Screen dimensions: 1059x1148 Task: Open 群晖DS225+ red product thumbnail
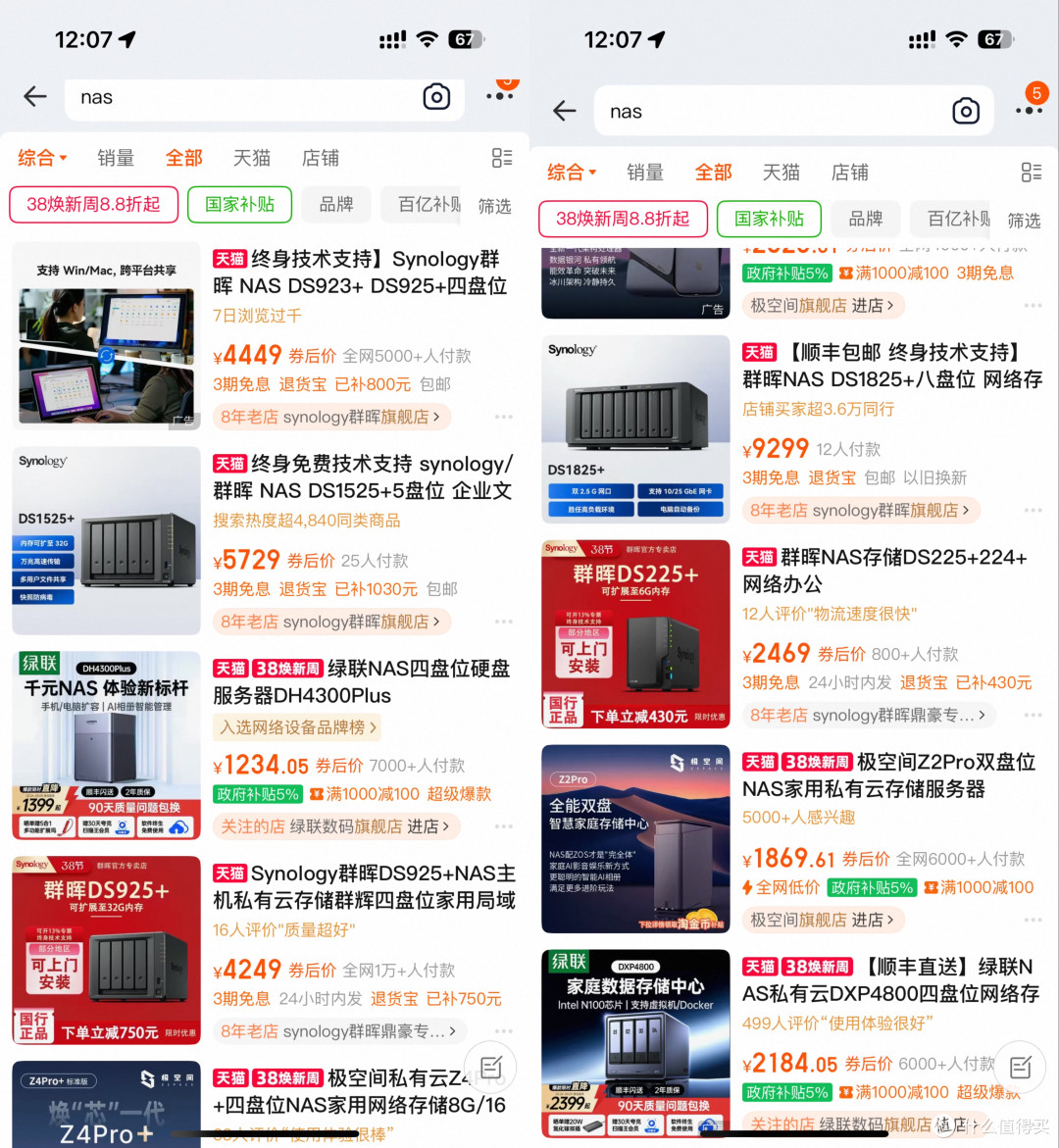click(x=635, y=634)
